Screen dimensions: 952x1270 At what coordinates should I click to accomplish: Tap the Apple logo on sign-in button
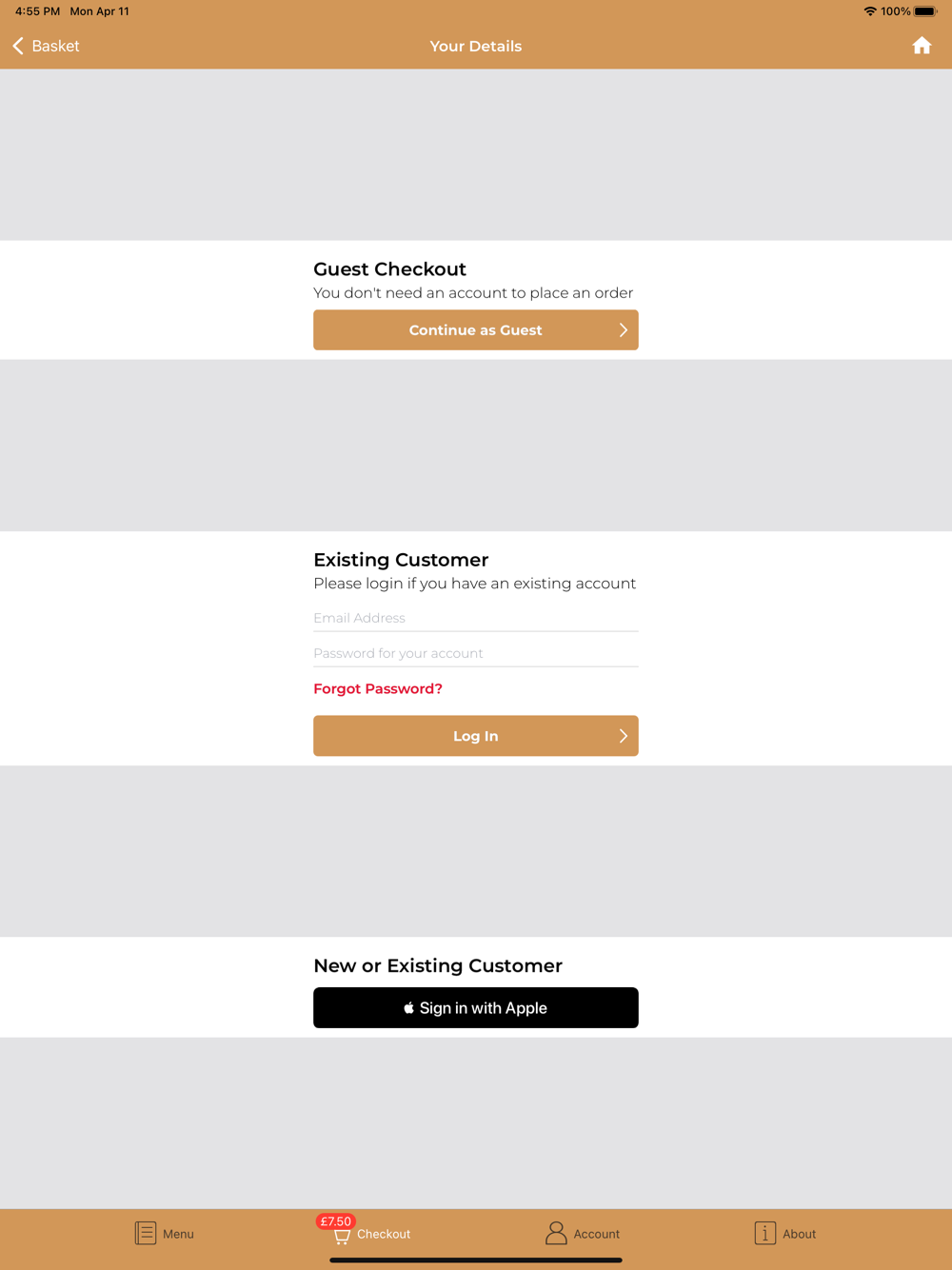(x=408, y=1007)
